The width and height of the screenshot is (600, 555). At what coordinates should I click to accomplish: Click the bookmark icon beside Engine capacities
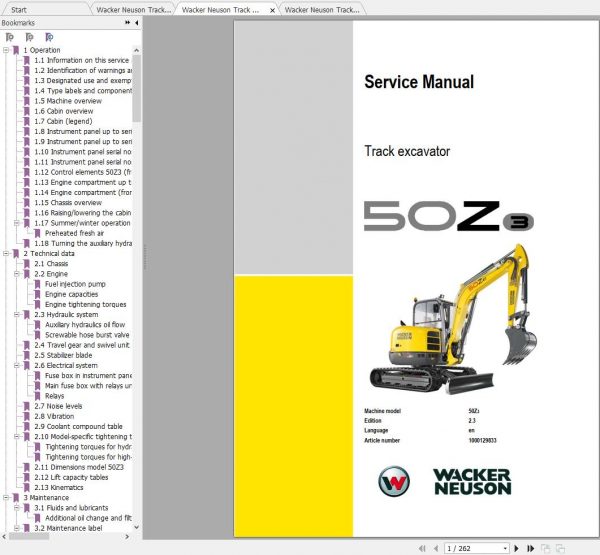click(x=38, y=294)
